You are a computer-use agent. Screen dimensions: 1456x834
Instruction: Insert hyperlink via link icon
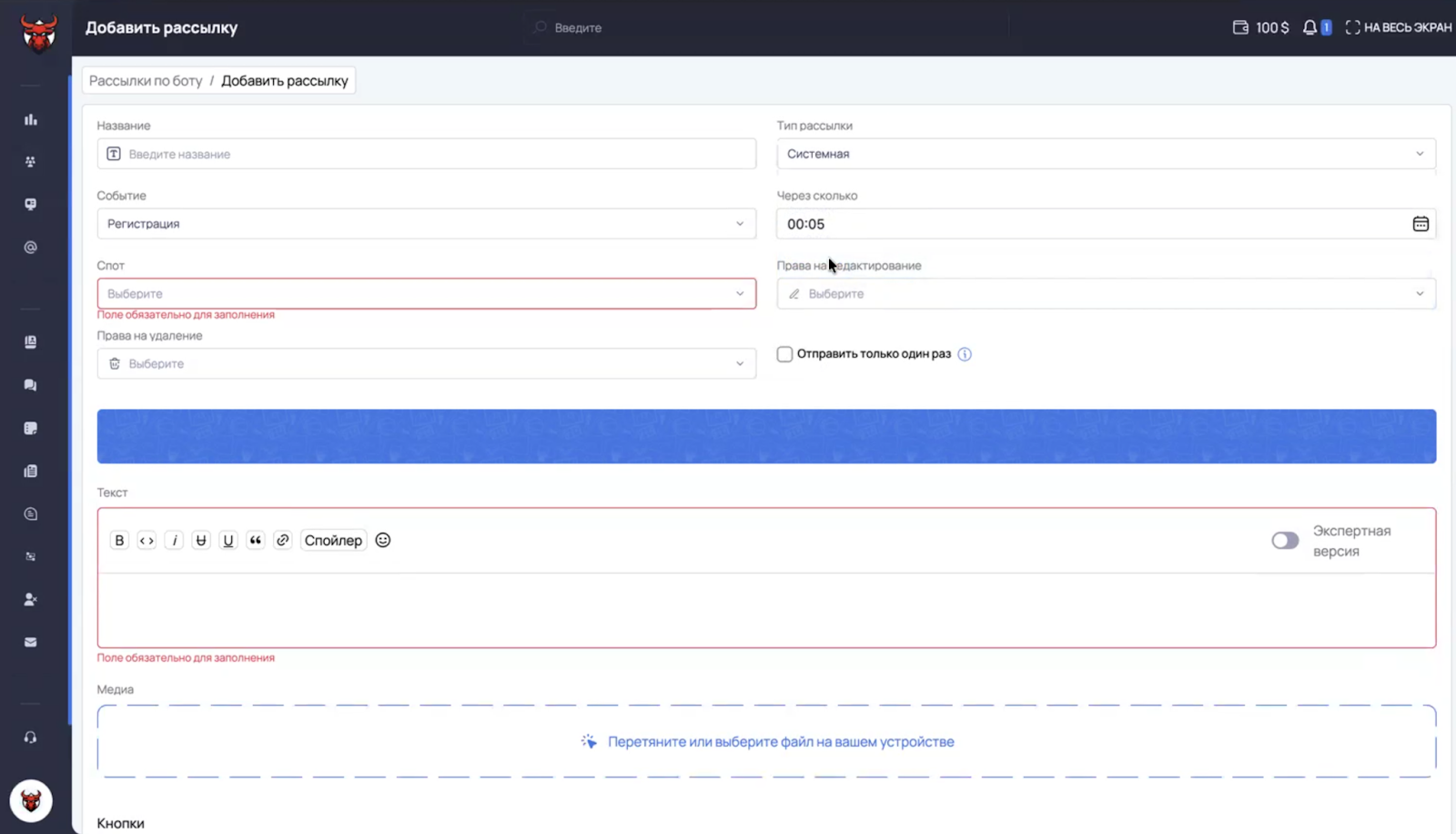click(x=283, y=540)
